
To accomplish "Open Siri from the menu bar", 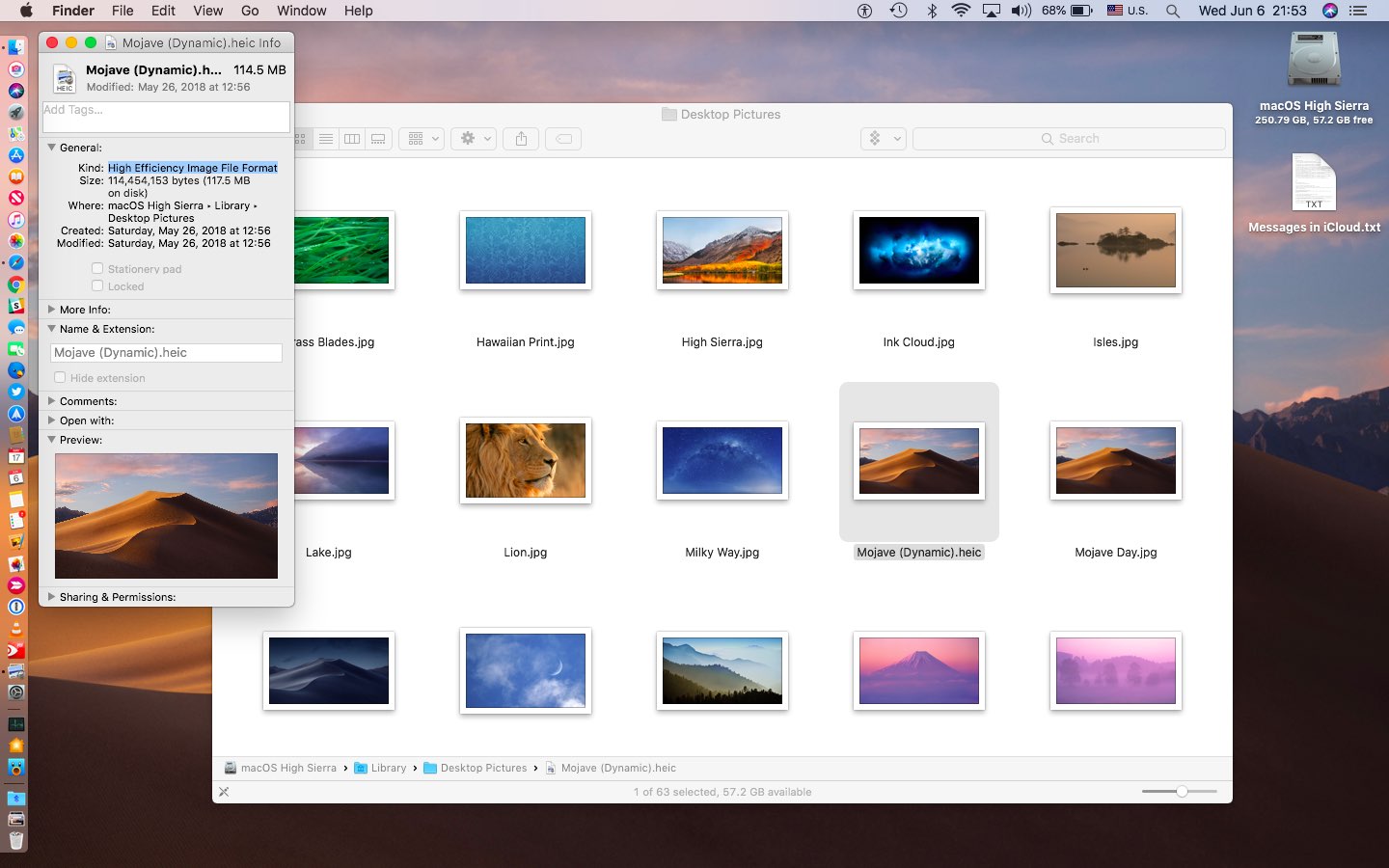I will (x=1330, y=11).
